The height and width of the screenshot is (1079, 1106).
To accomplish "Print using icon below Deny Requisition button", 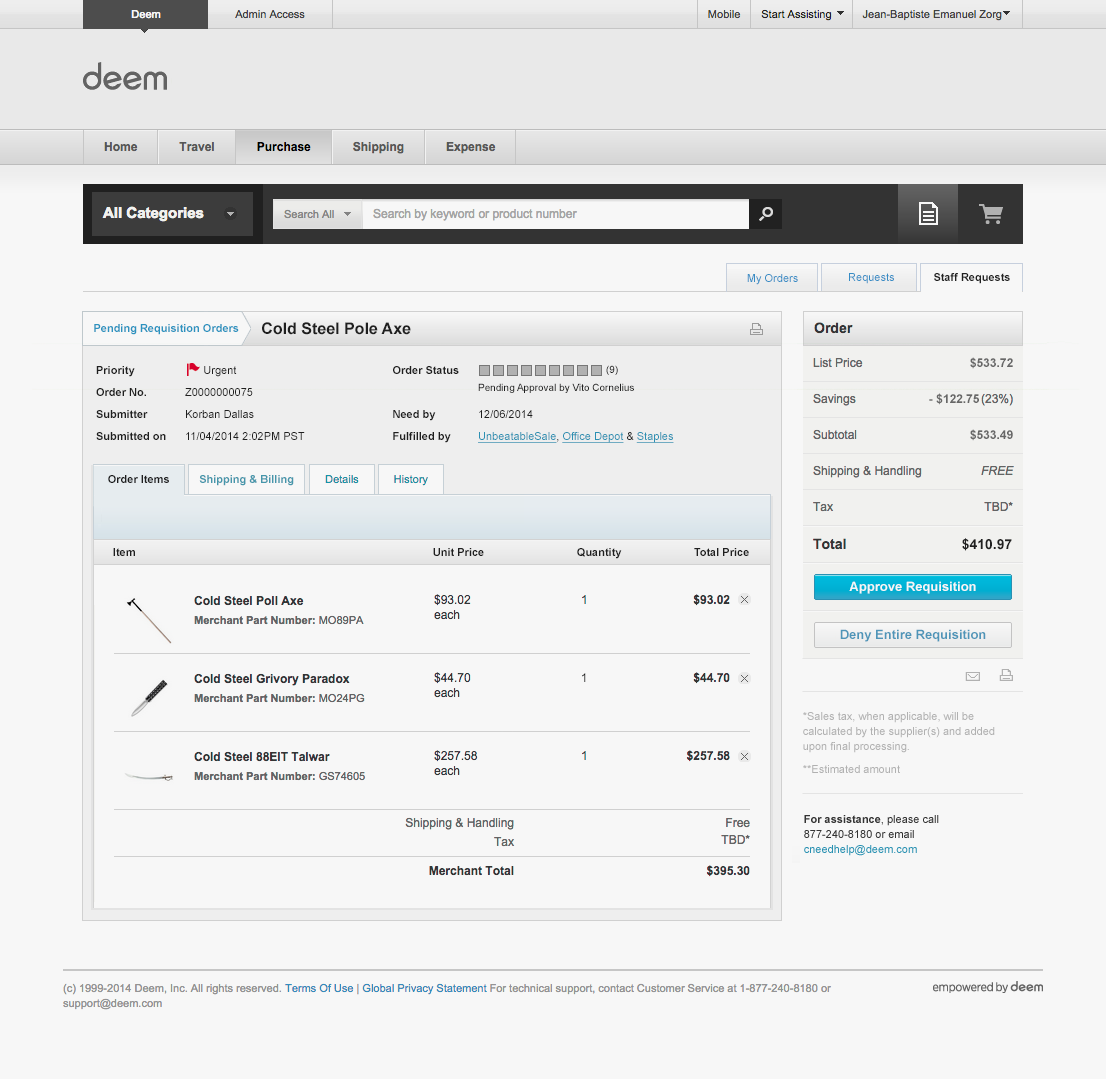I will [x=1007, y=676].
